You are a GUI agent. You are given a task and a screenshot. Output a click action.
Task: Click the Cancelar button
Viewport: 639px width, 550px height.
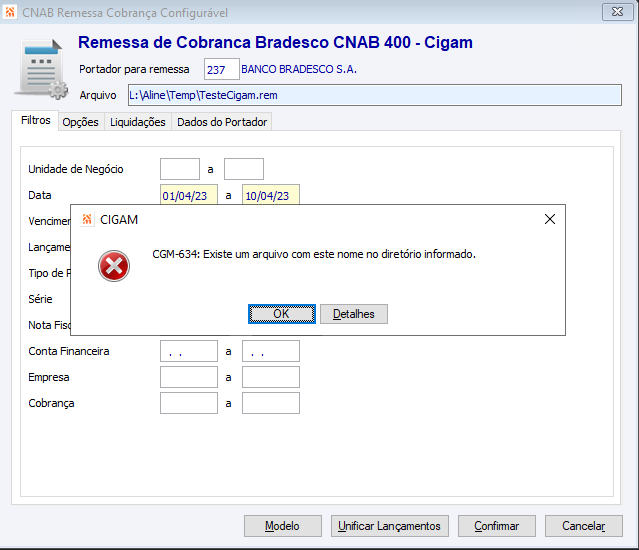[x=584, y=526]
